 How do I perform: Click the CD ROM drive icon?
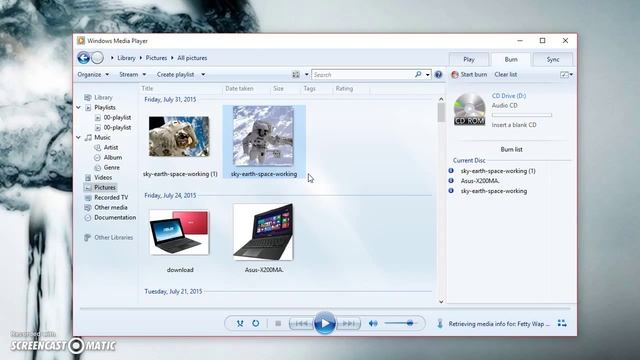pos(469,109)
